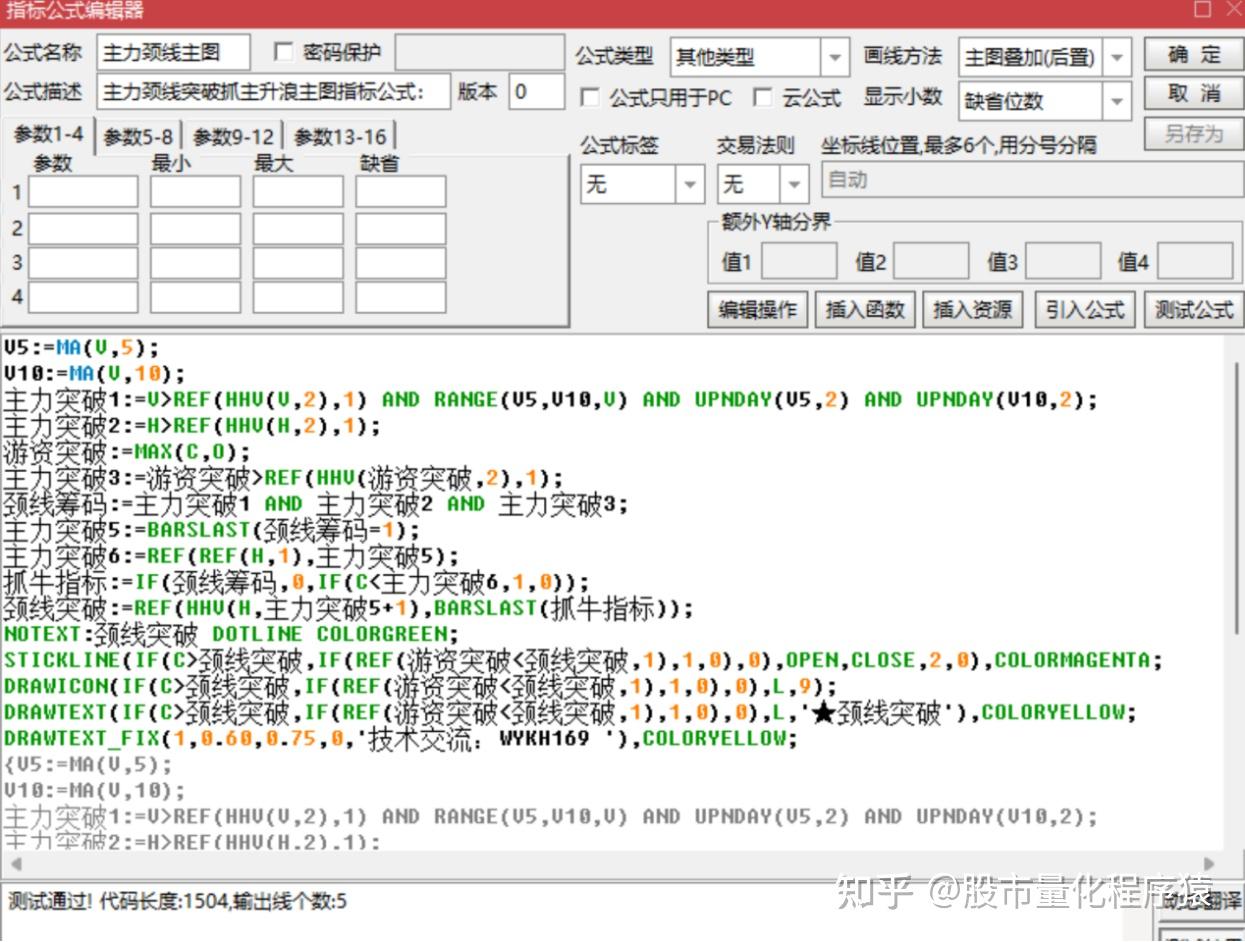Viewport: 1245px width, 942px height.
Task: Switch to the 参数9-12 tab
Action: 233,137
